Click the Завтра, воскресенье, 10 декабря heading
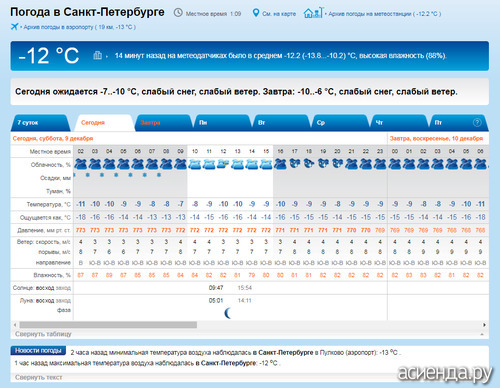 coord(436,138)
